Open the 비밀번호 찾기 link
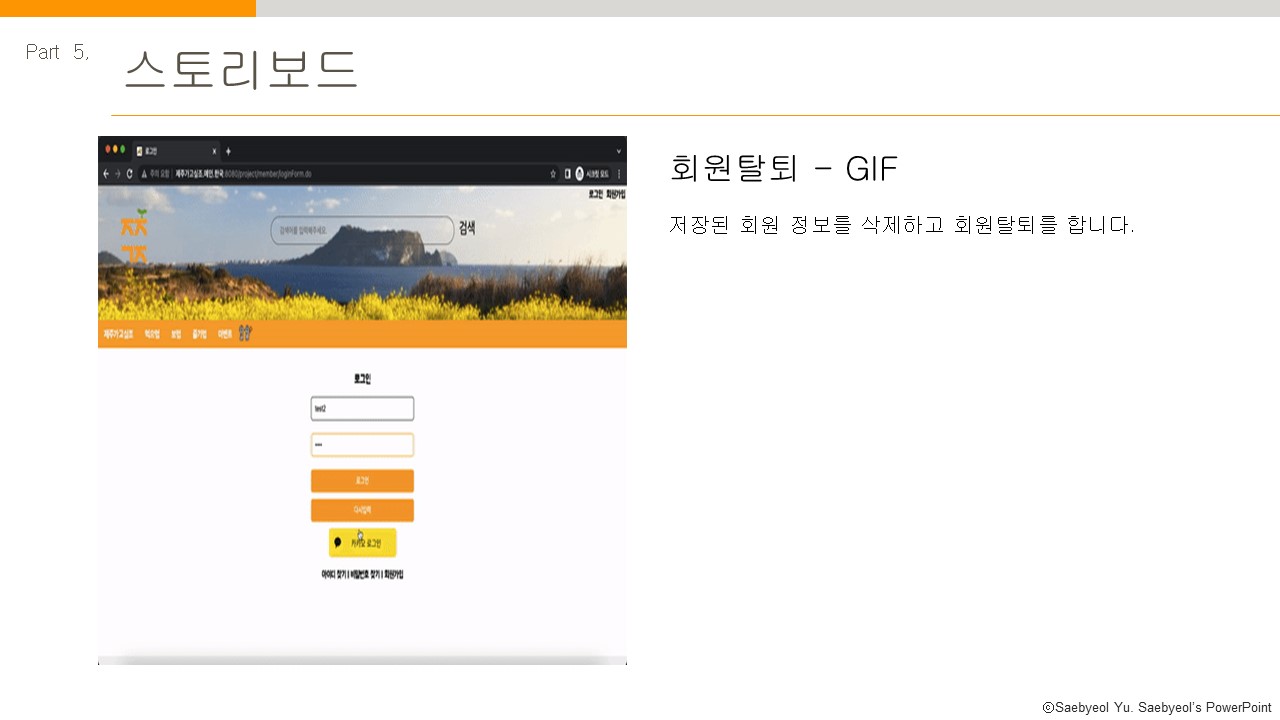 point(365,575)
